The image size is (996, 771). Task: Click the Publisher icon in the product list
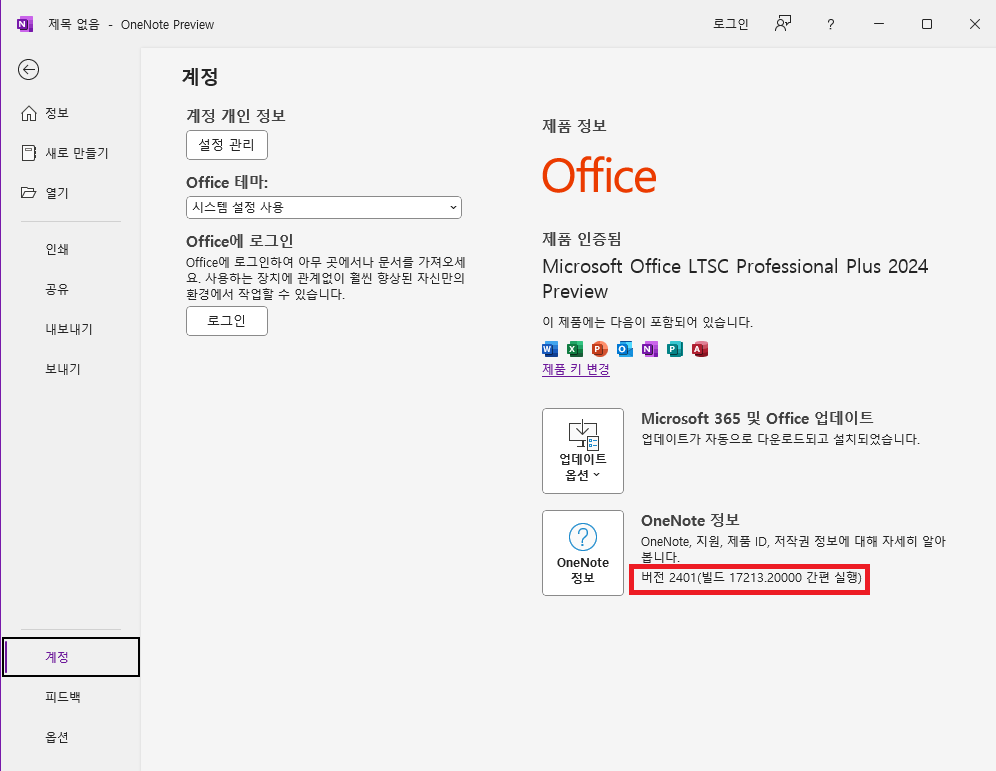675,349
